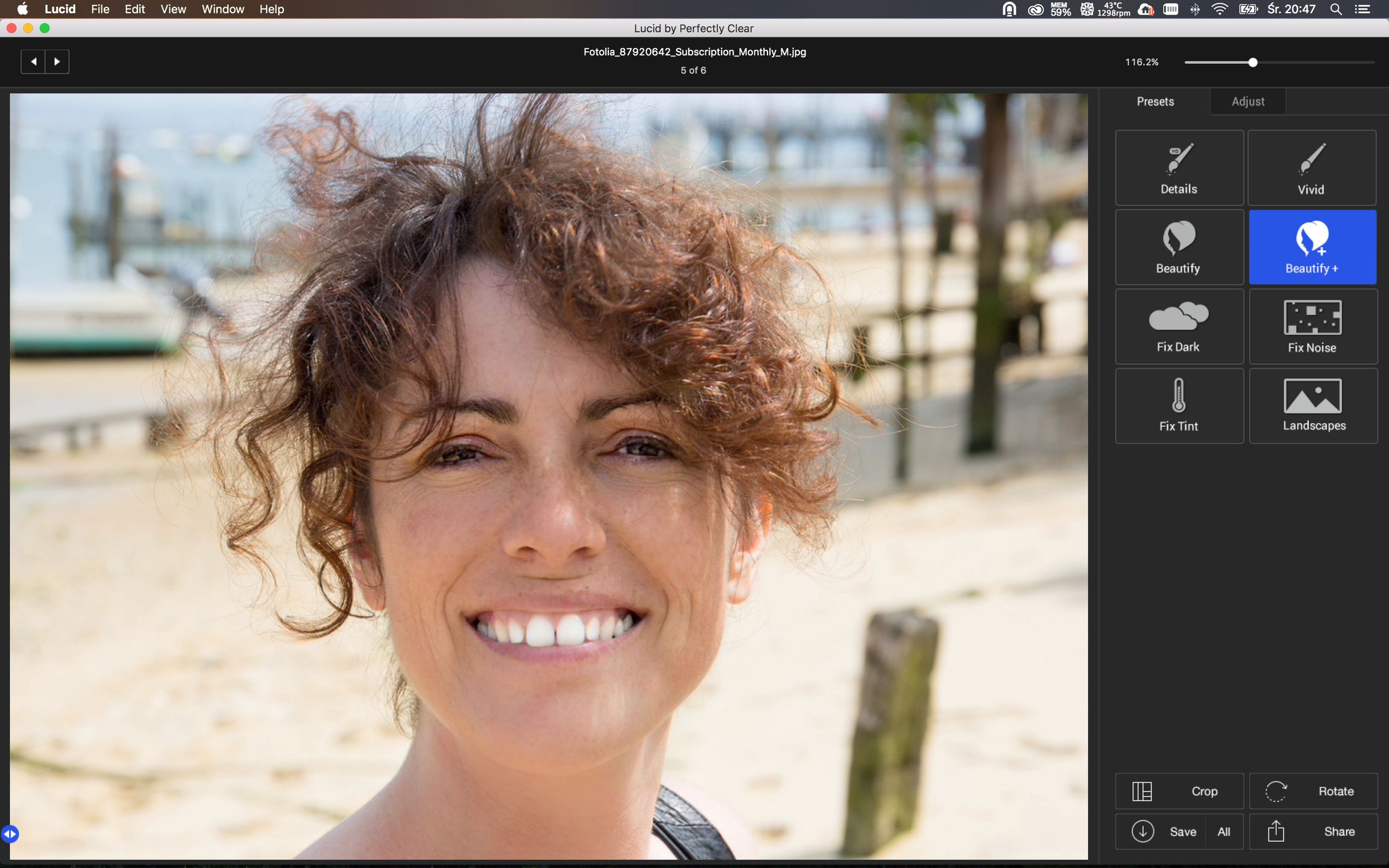This screenshot has width=1389, height=868.
Task: Apply the Fix Dark preset
Action: [1179, 326]
